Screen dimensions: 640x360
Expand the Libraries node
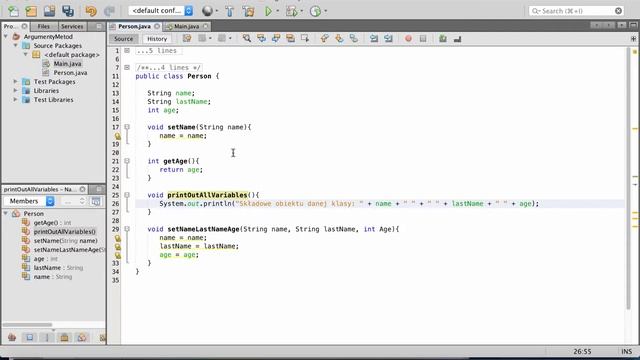(x=16, y=91)
